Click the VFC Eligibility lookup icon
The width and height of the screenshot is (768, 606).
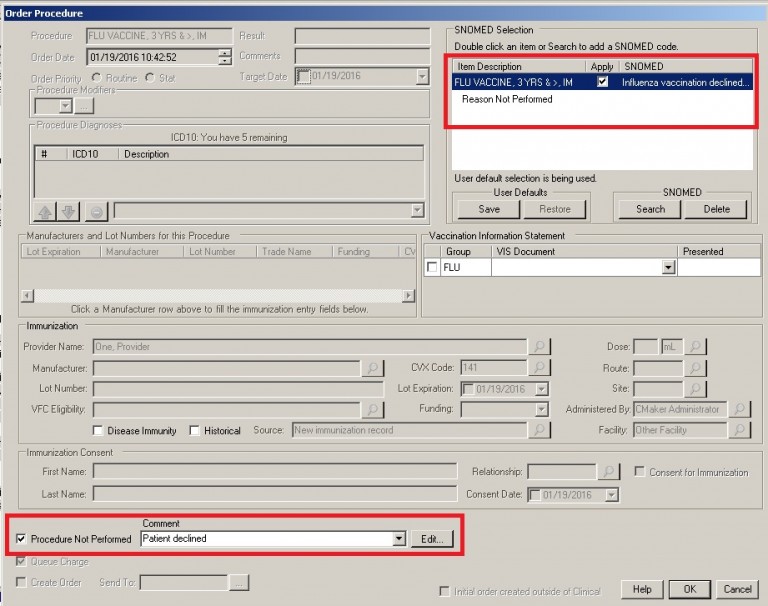(371, 410)
